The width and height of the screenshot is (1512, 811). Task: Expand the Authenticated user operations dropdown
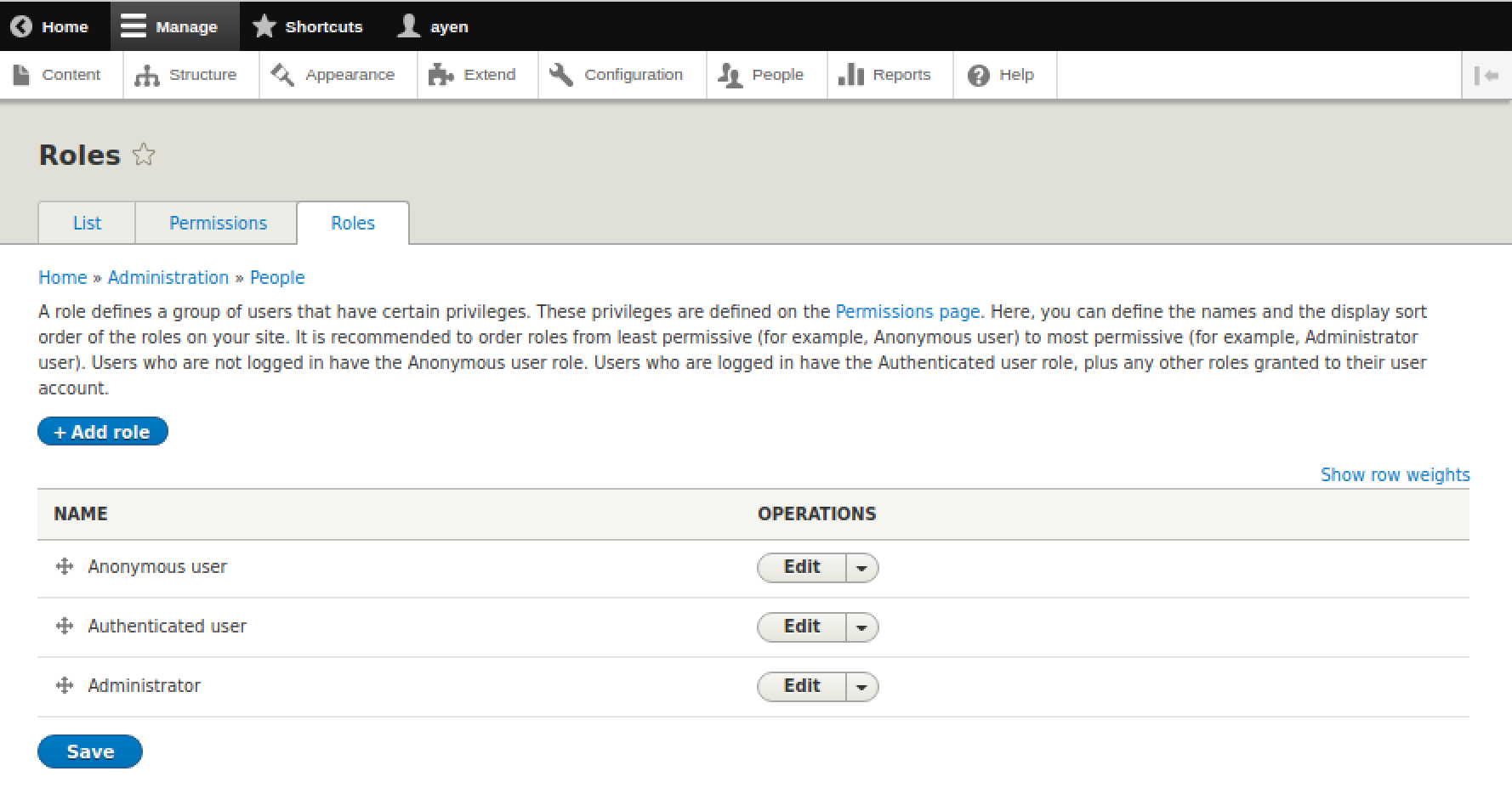click(x=861, y=627)
